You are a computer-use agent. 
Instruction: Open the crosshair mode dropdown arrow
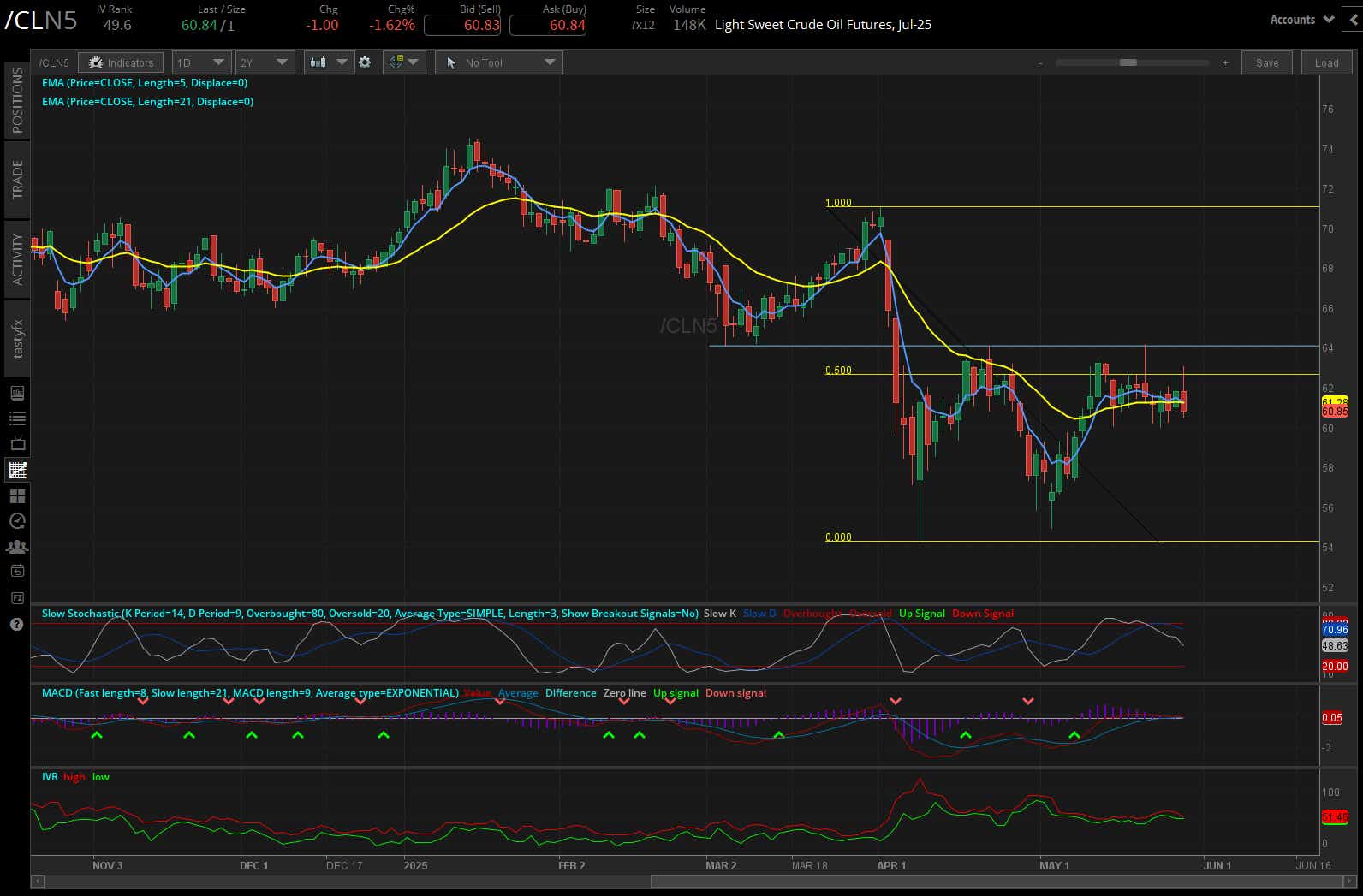tap(414, 62)
